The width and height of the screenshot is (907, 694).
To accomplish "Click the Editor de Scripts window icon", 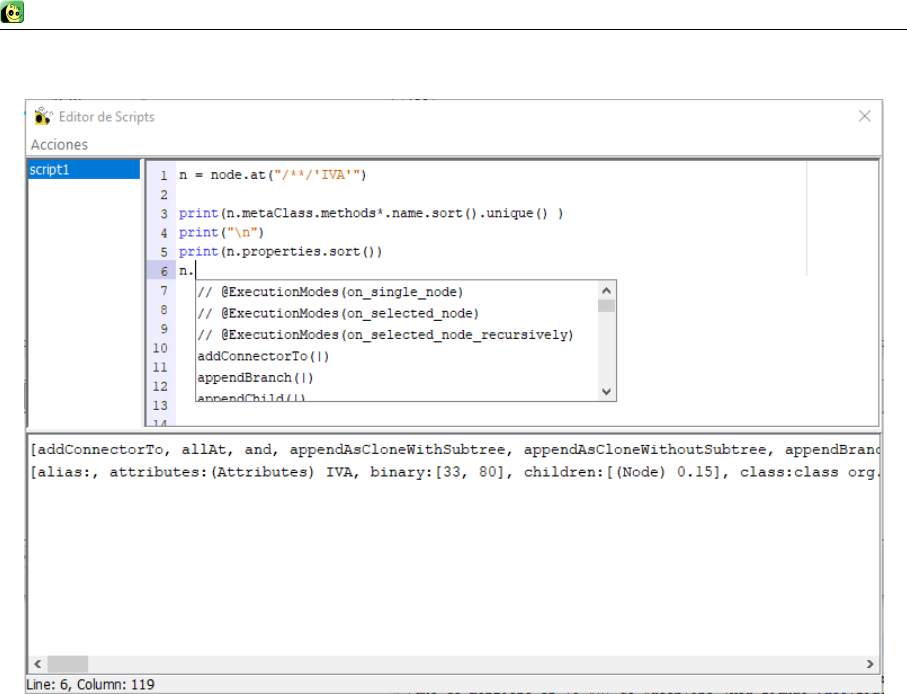I will (42, 116).
